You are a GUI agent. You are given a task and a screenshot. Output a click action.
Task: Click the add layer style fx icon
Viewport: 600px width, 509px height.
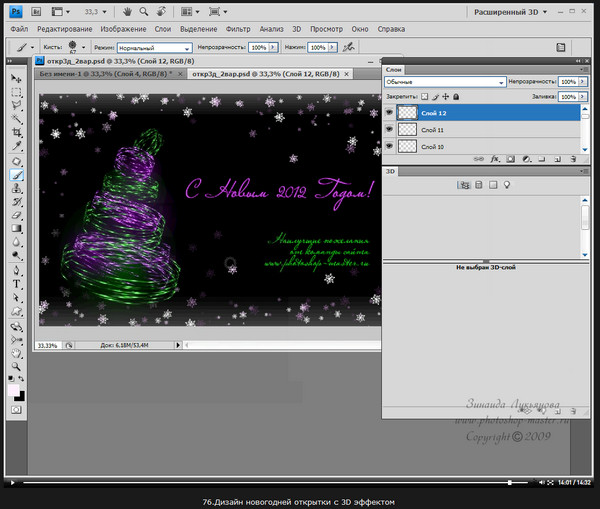[x=493, y=158]
